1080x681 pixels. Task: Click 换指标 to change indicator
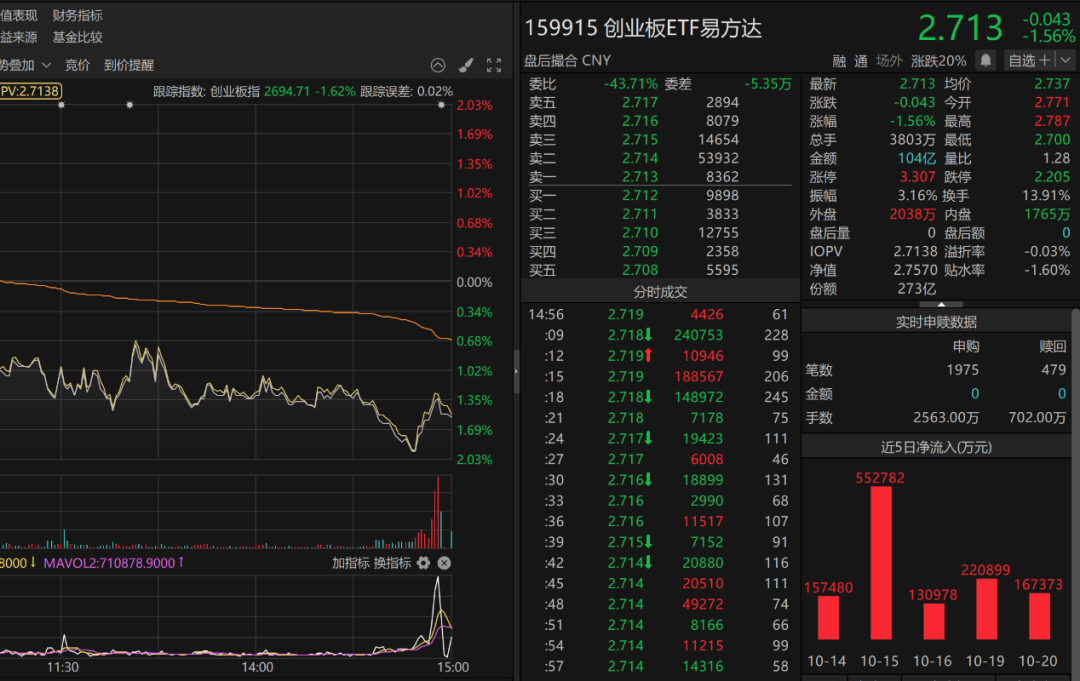point(392,563)
